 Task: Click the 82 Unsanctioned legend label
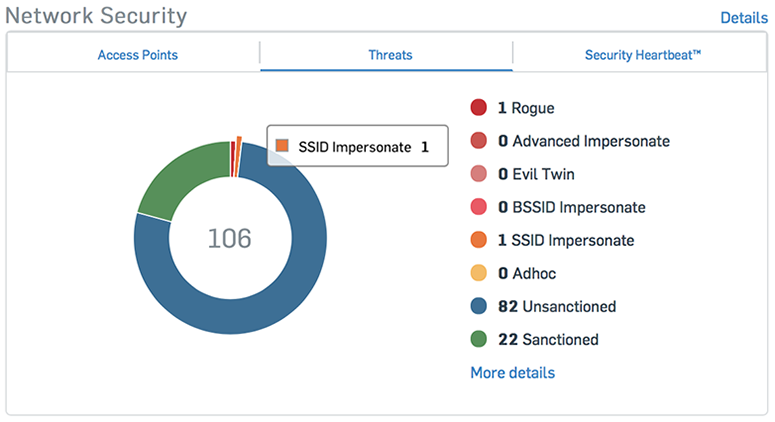(556, 306)
